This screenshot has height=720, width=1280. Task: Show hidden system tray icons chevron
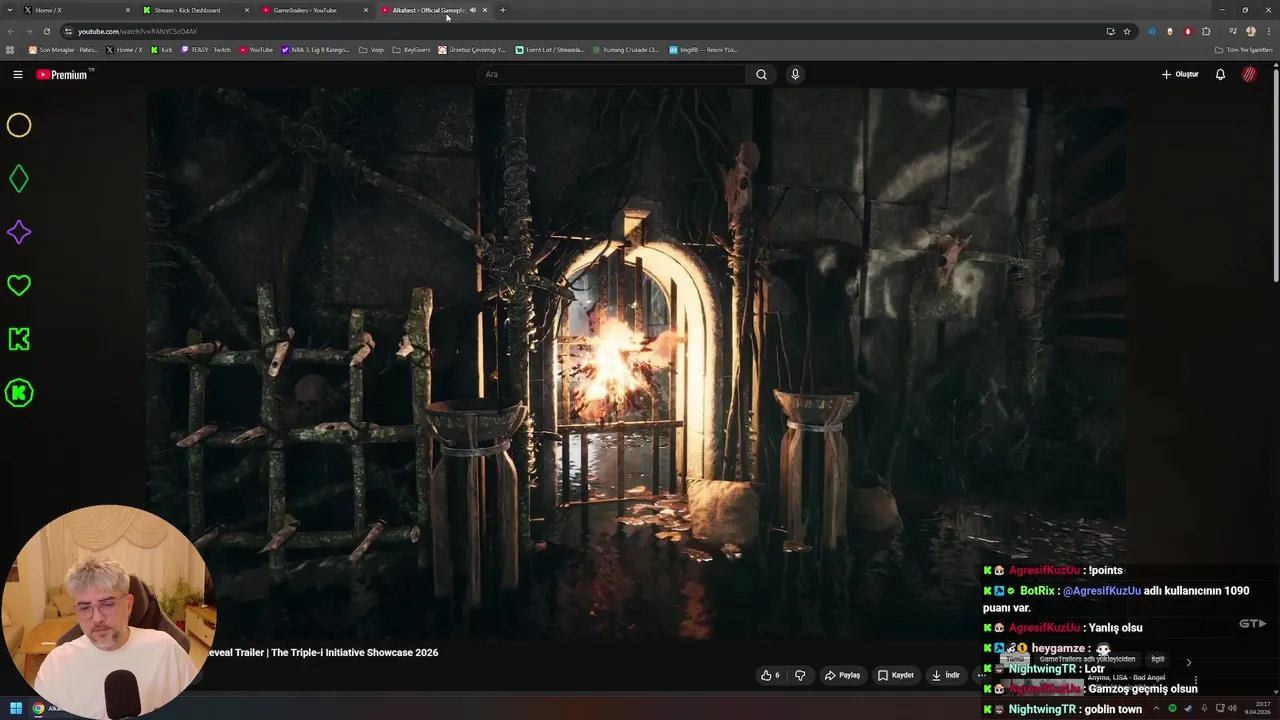point(1156,708)
